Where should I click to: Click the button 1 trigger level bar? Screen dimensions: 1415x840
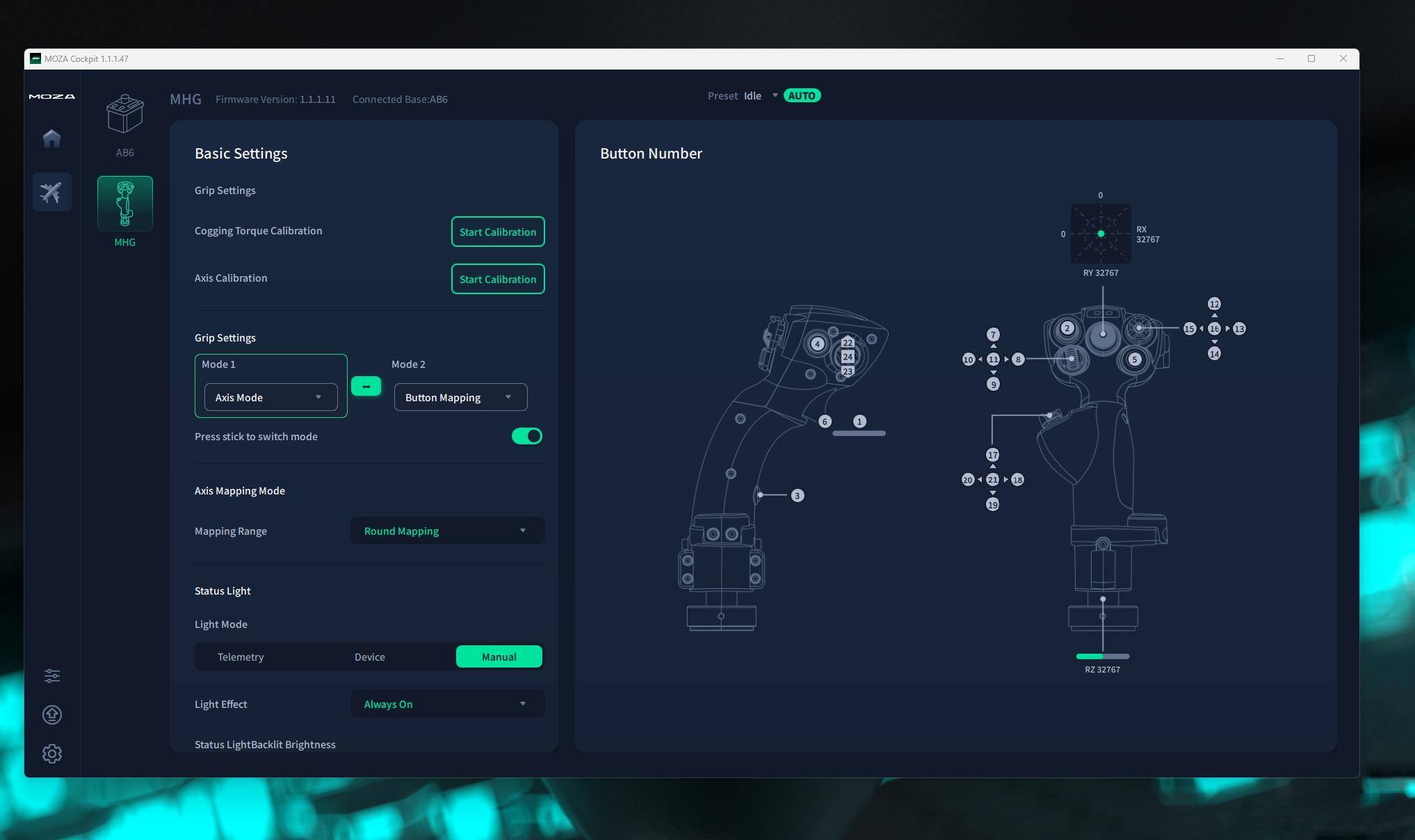[859, 433]
